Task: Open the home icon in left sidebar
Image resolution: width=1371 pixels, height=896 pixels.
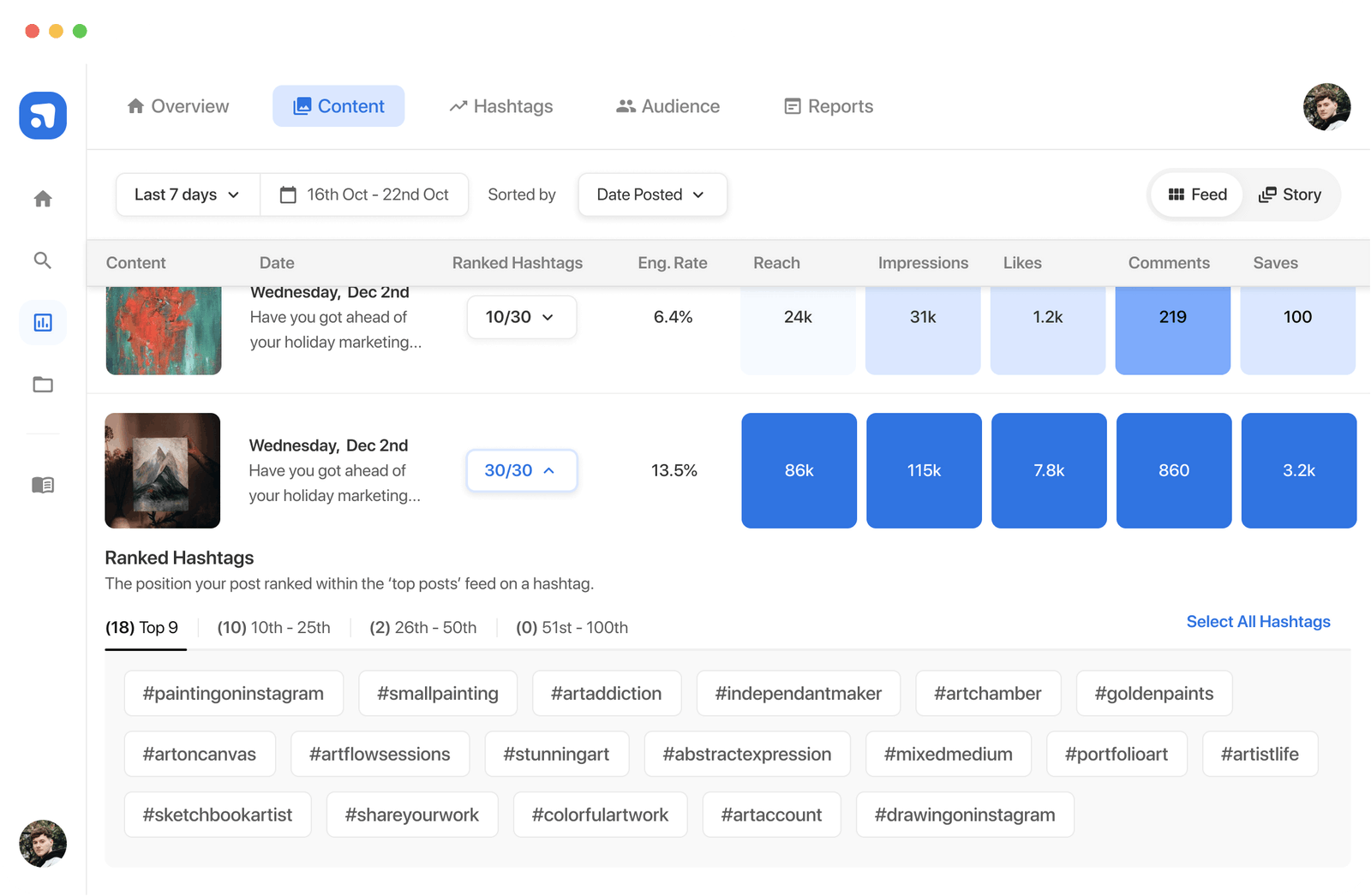Action: pyautogui.click(x=42, y=198)
